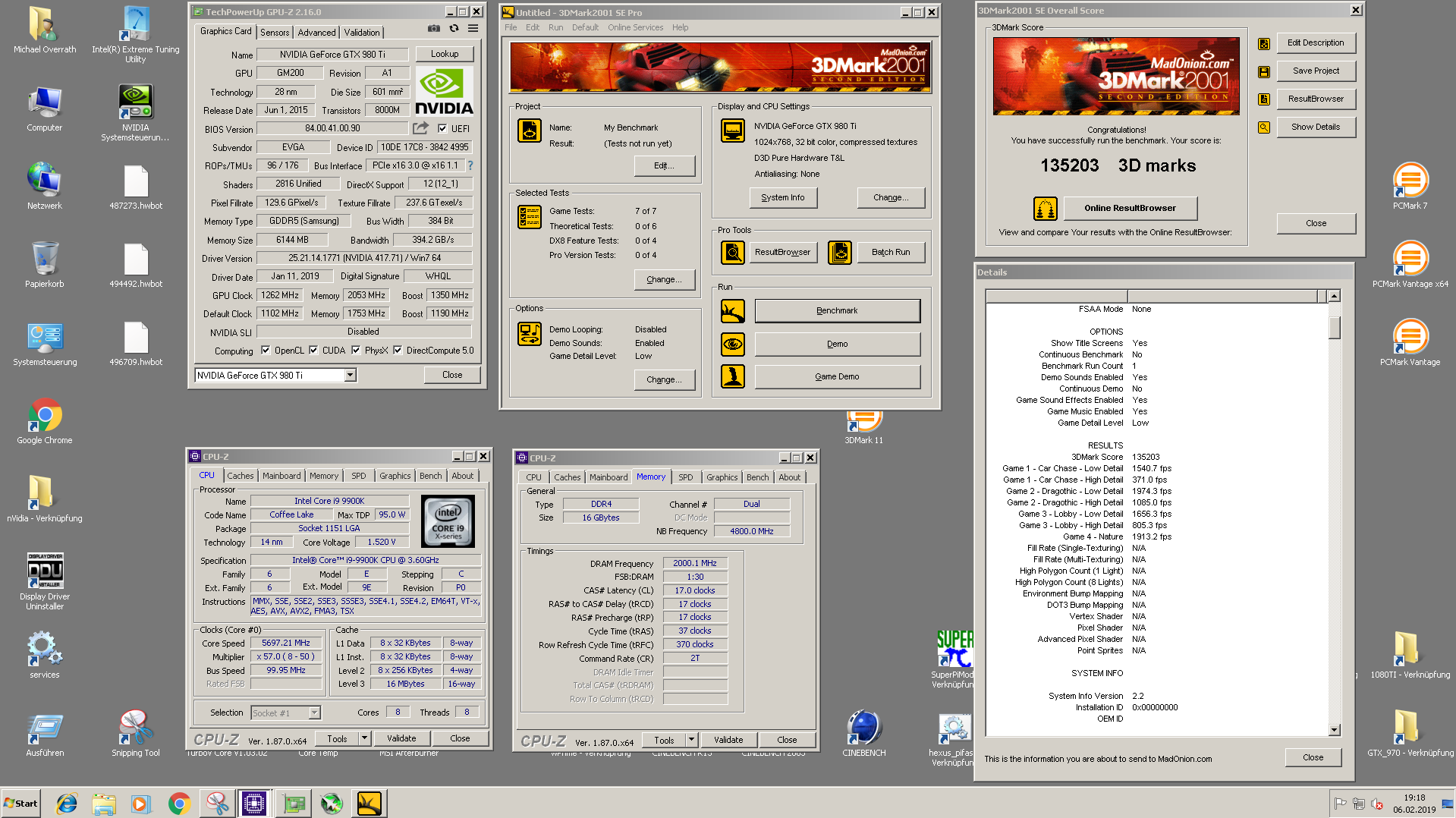Click the BIOS version export arrow icon

[420, 128]
